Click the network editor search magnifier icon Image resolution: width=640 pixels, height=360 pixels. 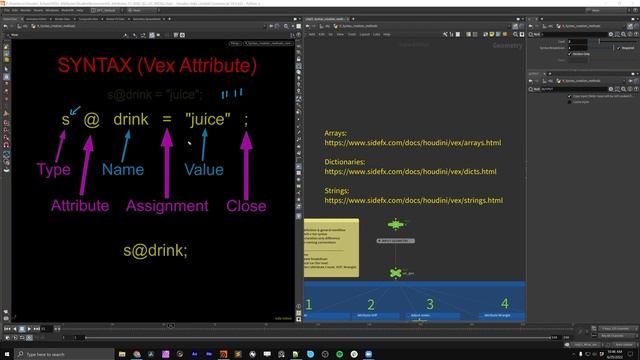[516, 35]
